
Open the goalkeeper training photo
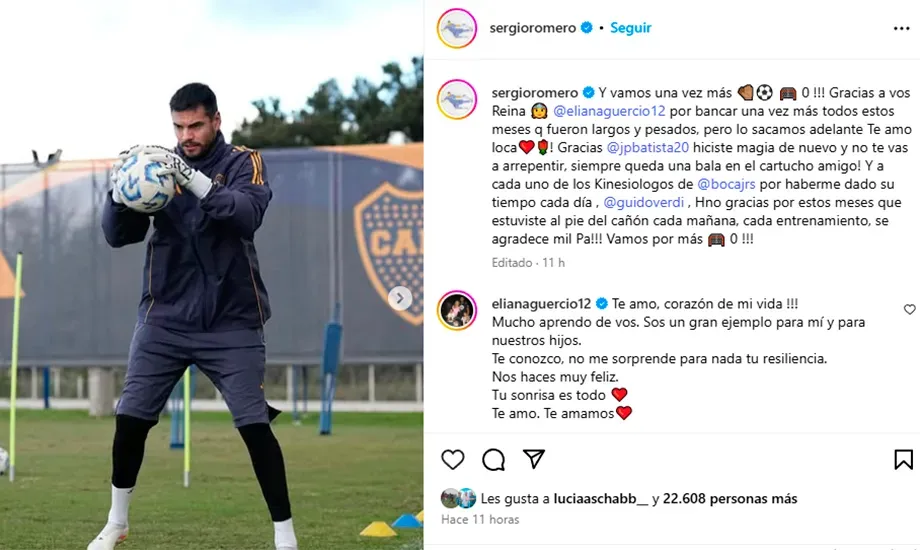[211, 275]
